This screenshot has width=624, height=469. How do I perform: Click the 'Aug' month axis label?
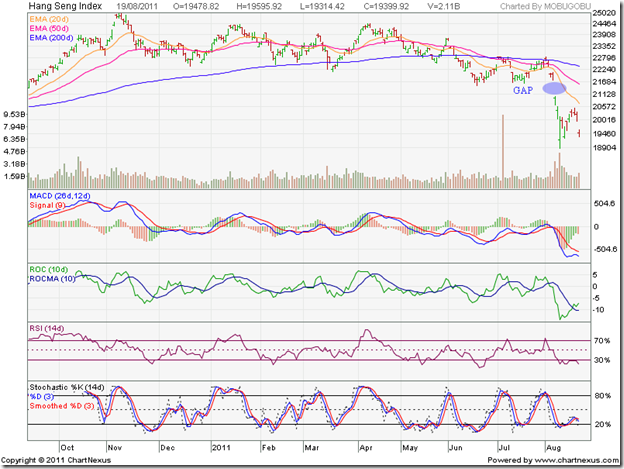(554, 448)
